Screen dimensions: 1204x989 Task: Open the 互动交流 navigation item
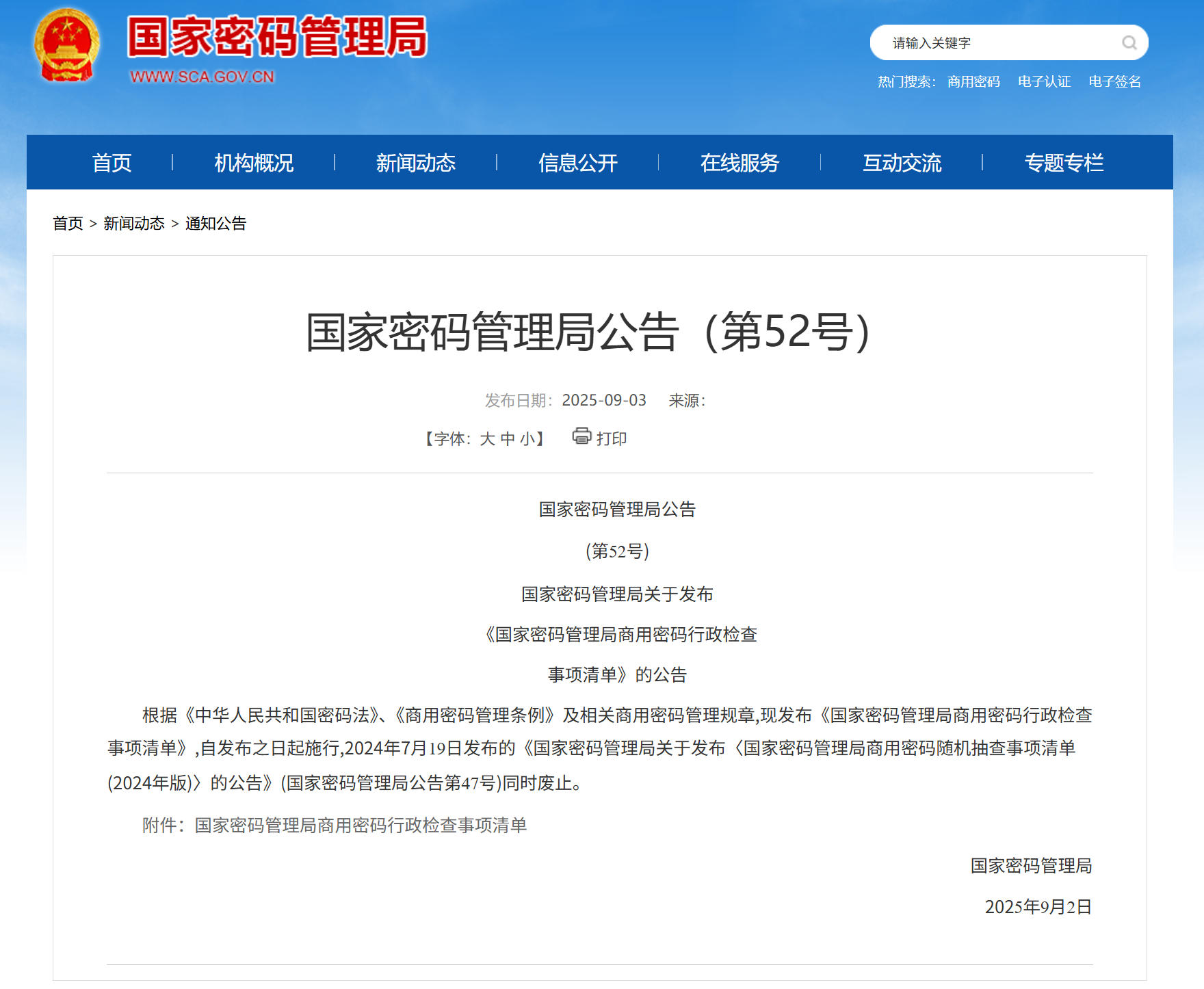click(902, 163)
